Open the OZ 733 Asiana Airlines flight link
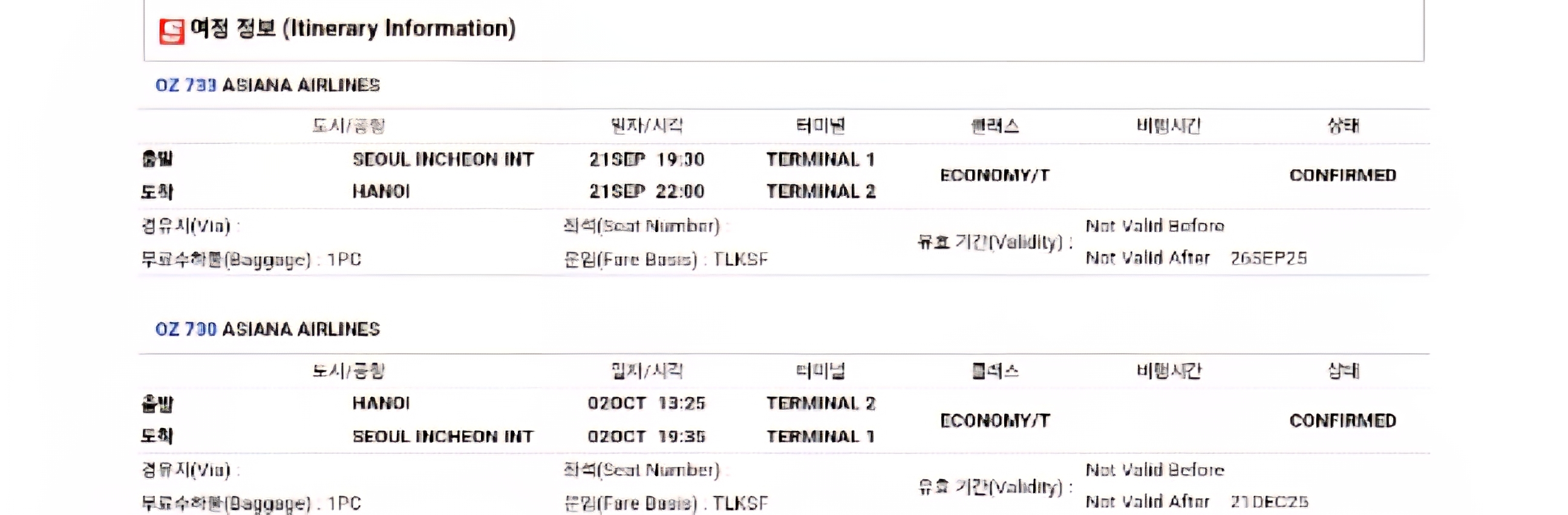The image size is (1568, 515). pos(267,85)
